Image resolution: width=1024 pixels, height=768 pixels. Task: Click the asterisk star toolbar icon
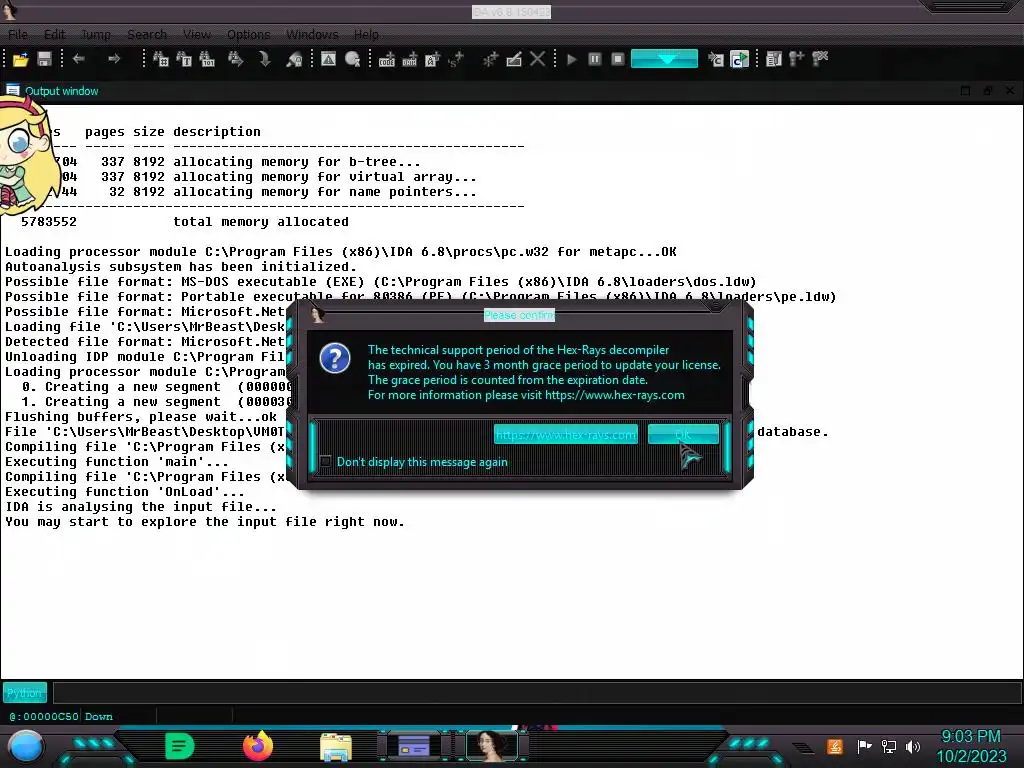(490, 59)
